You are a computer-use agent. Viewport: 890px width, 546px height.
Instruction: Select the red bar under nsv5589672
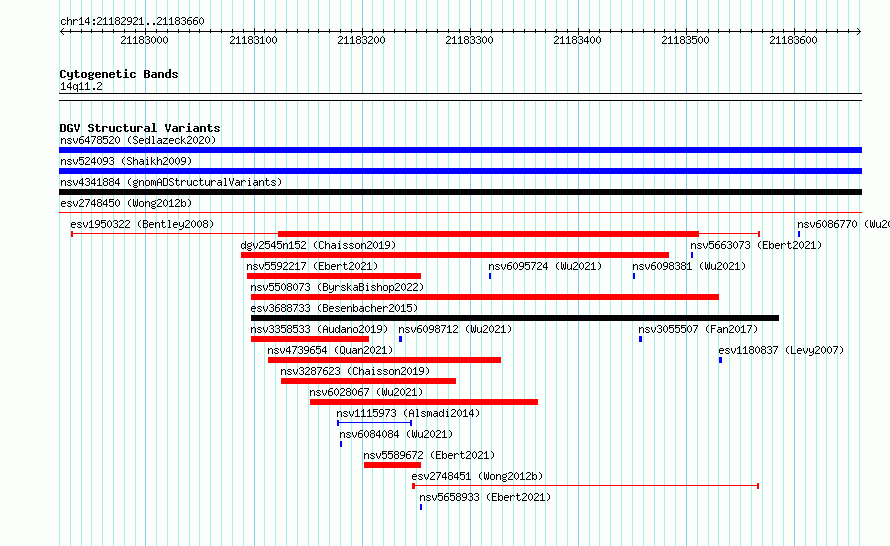pyautogui.click(x=392, y=465)
